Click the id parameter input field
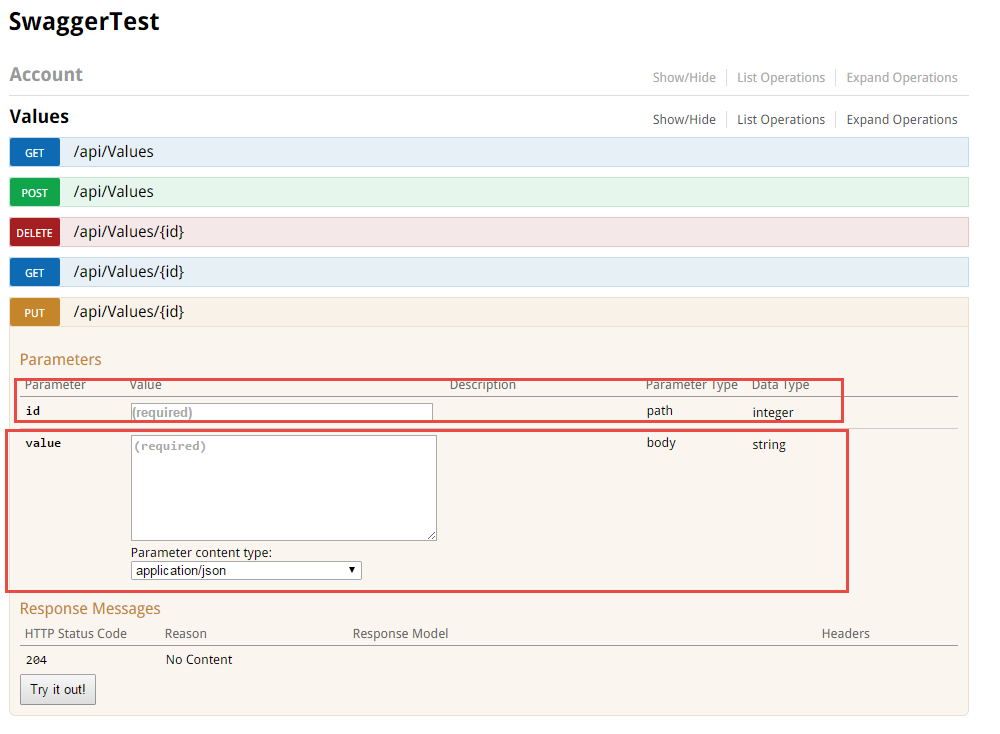The width and height of the screenshot is (1000, 734). coord(281,412)
